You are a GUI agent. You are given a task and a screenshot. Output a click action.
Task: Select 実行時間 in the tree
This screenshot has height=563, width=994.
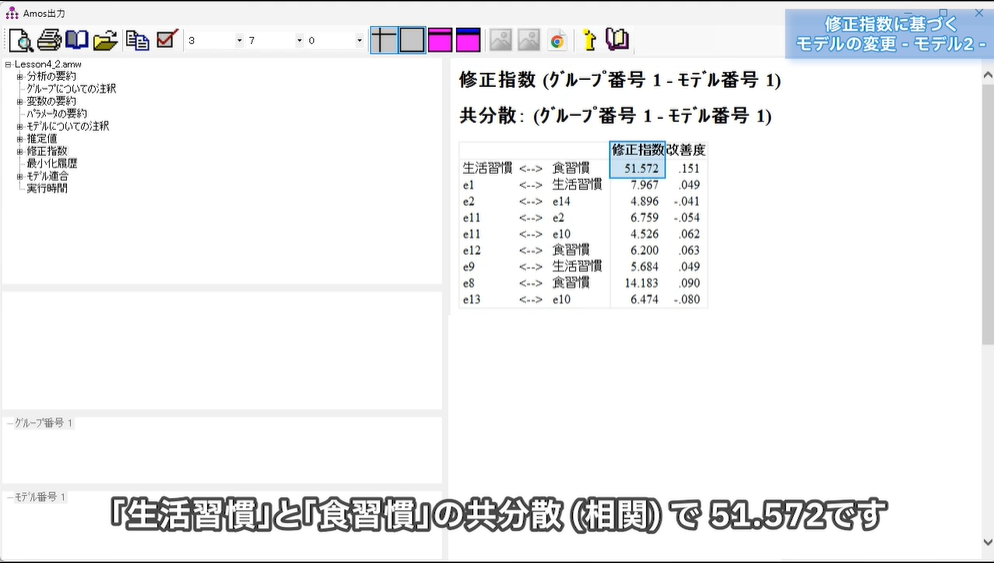47,188
